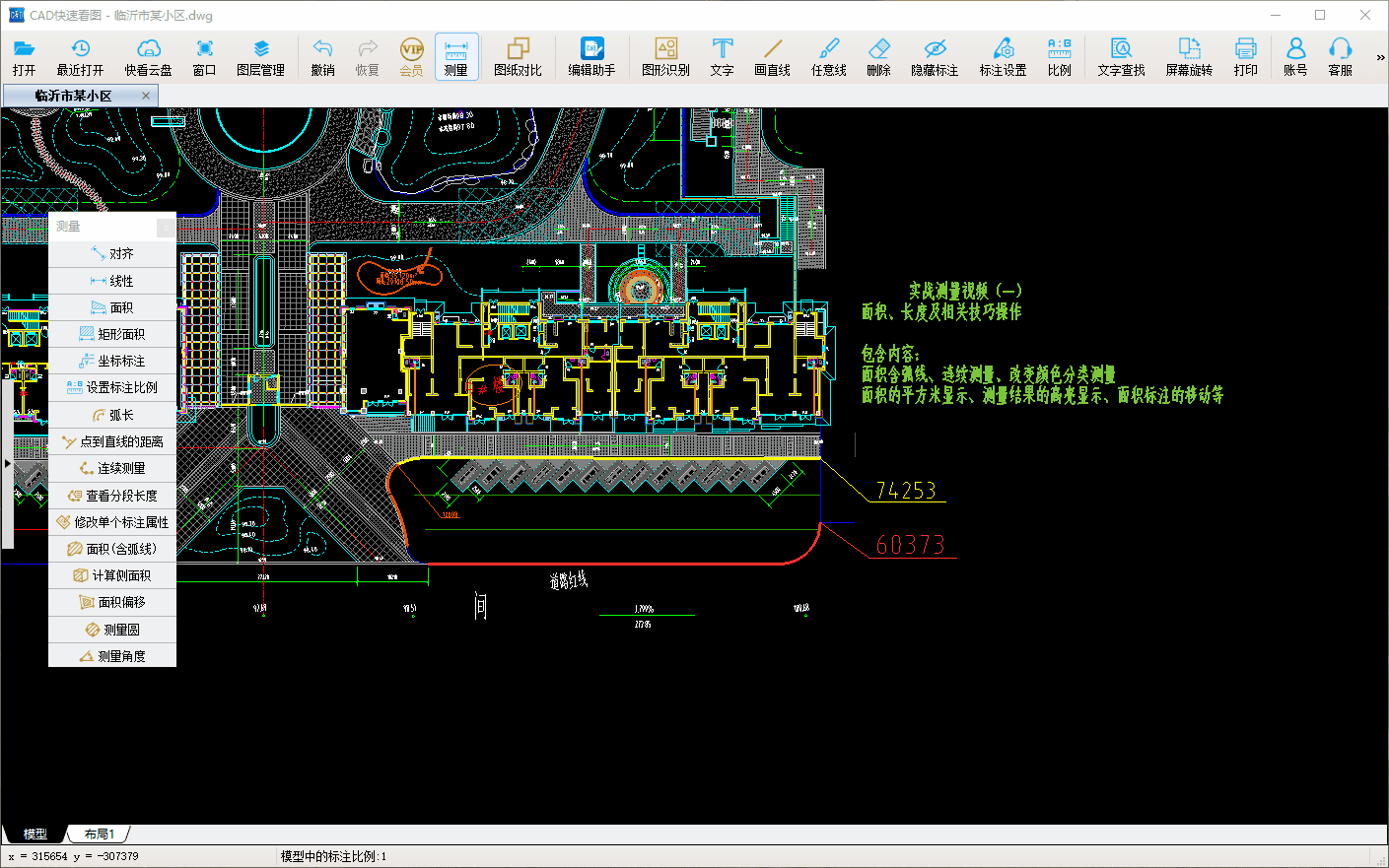Open 标注设置 annotation settings
The image size is (1389, 868).
(x=1003, y=56)
